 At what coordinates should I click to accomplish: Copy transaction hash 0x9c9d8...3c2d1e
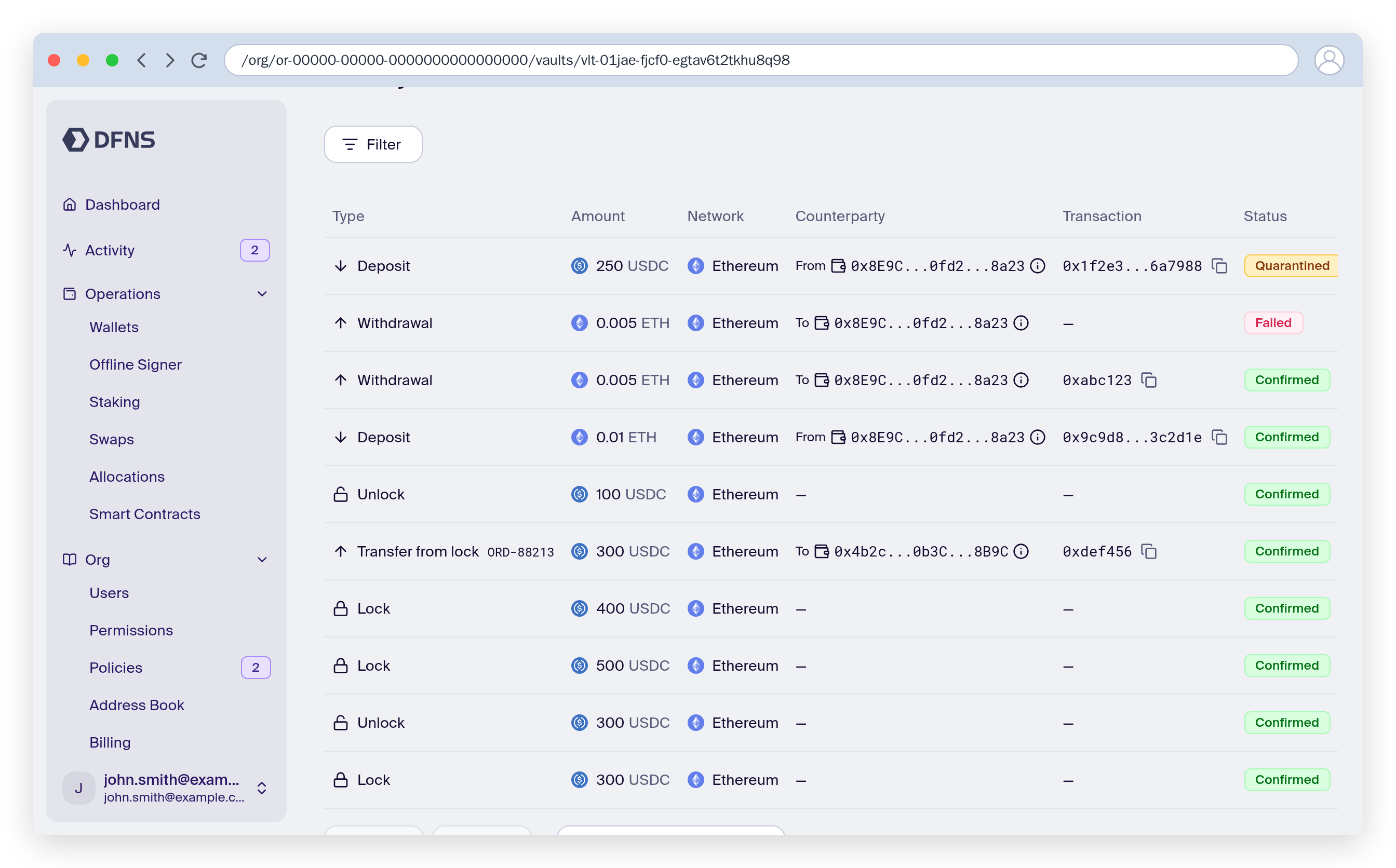pyautogui.click(x=1220, y=438)
